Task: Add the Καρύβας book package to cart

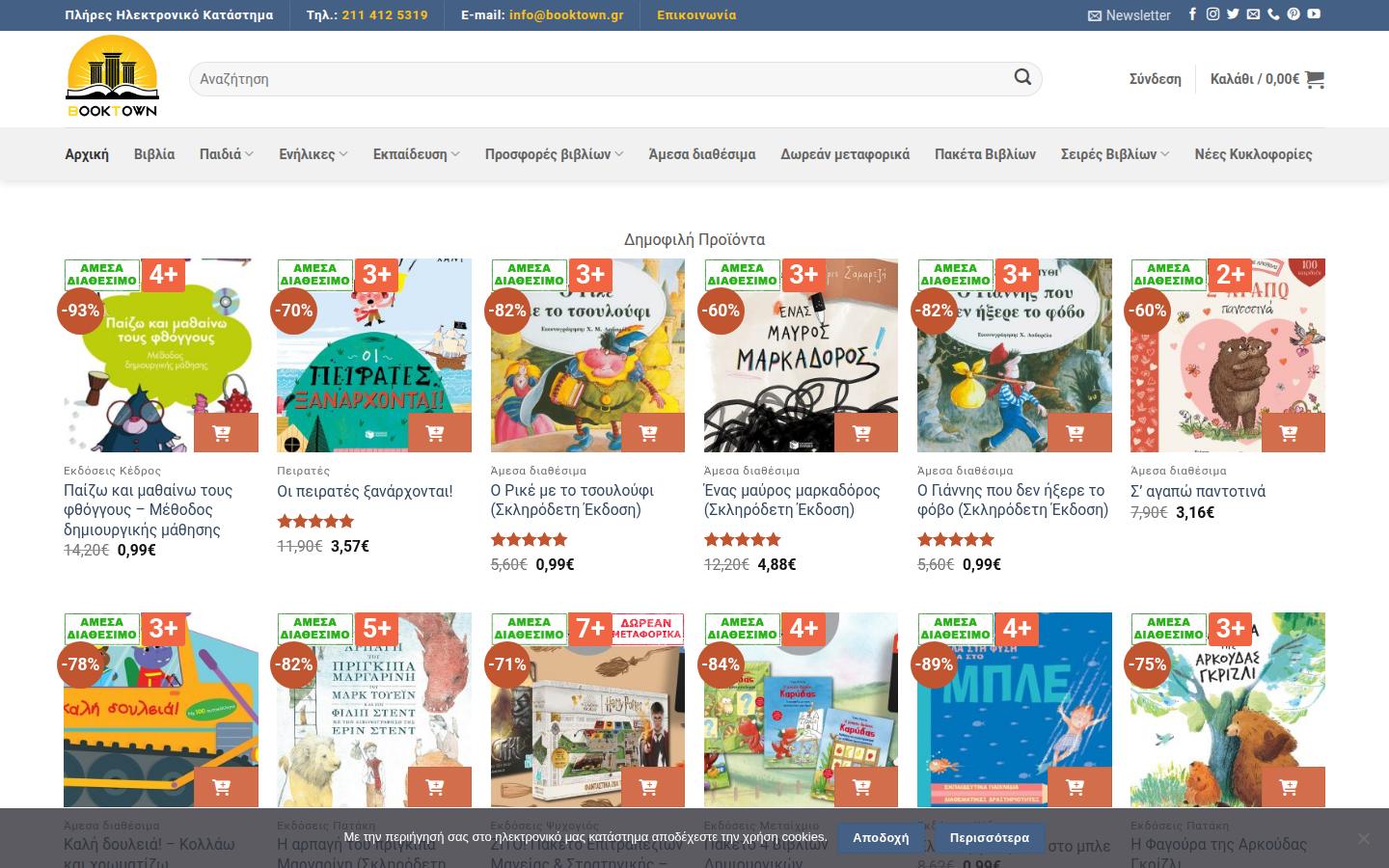Action: (x=865, y=787)
